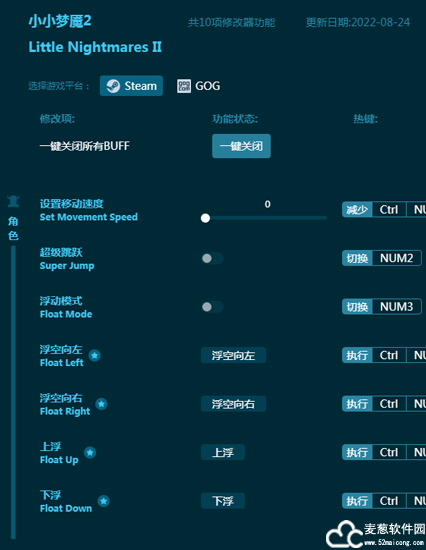Screen dimensions: 426x550
Task: Enable the Float Mode switch
Action: coord(213,307)
